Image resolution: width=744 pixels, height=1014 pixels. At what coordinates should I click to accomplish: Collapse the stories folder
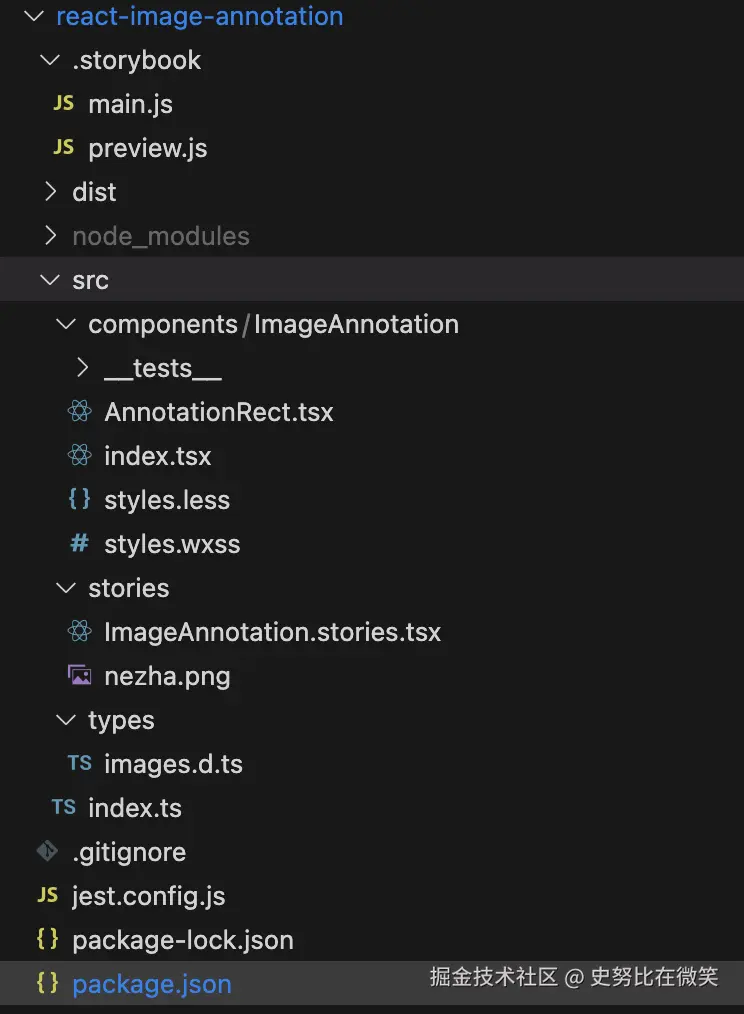click(x=66, y=588)
